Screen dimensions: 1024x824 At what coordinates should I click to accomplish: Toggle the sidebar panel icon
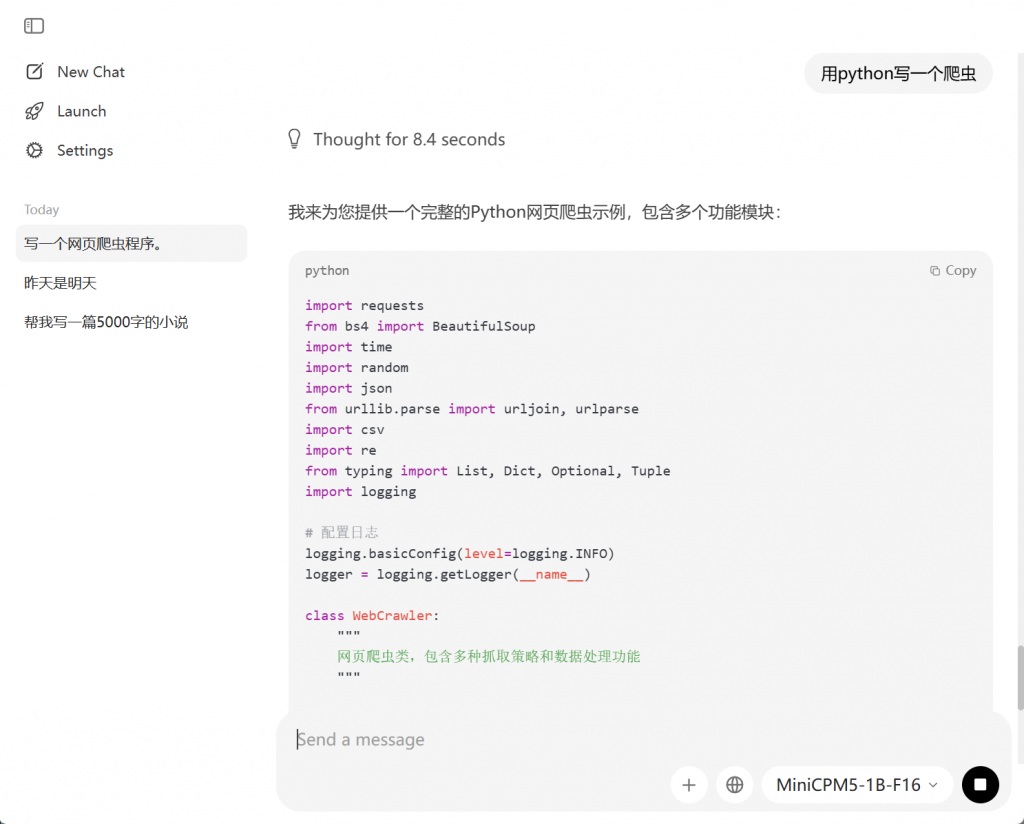coord(34,25)
